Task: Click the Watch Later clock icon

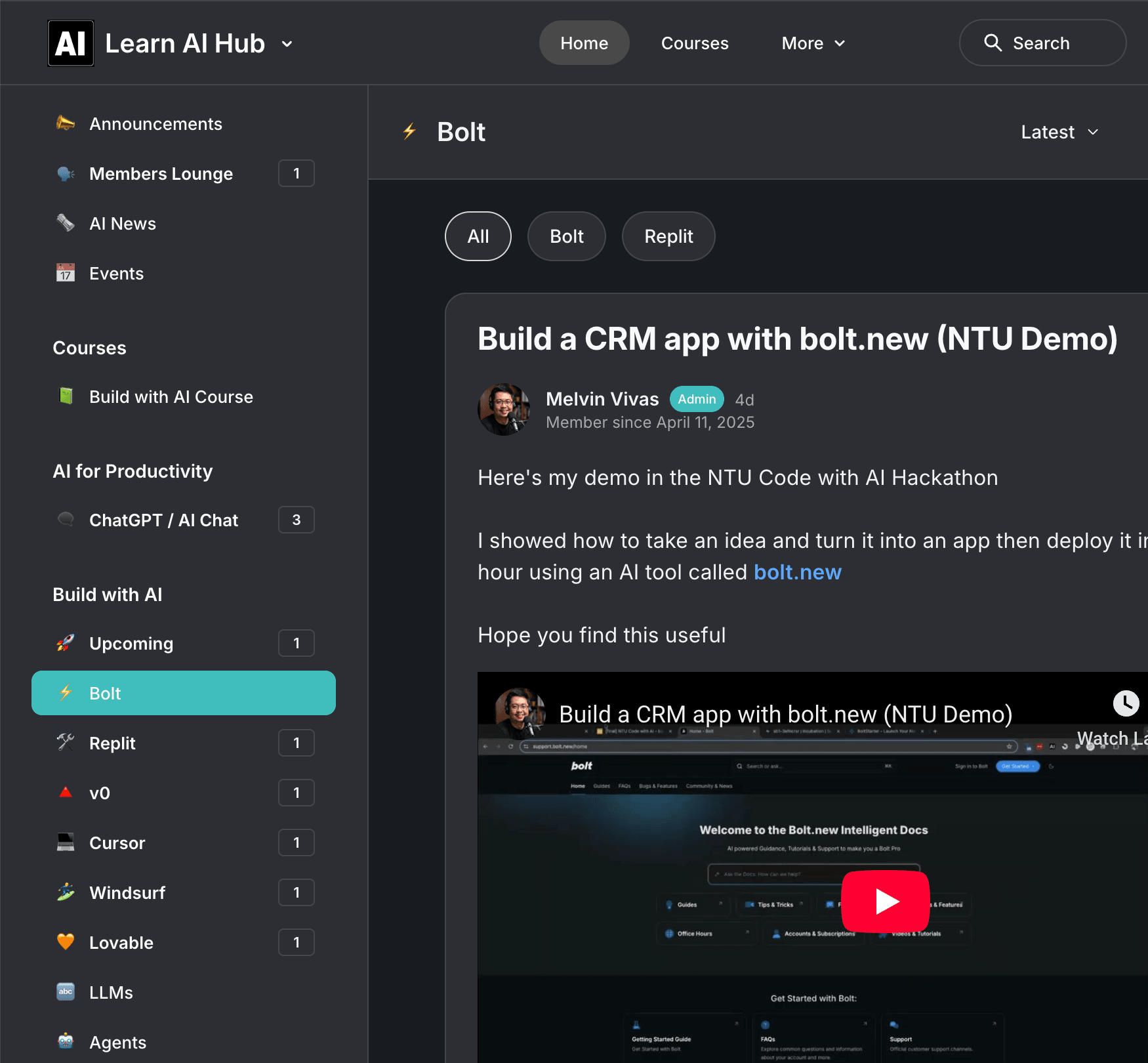Action: tap(1126, 703)
